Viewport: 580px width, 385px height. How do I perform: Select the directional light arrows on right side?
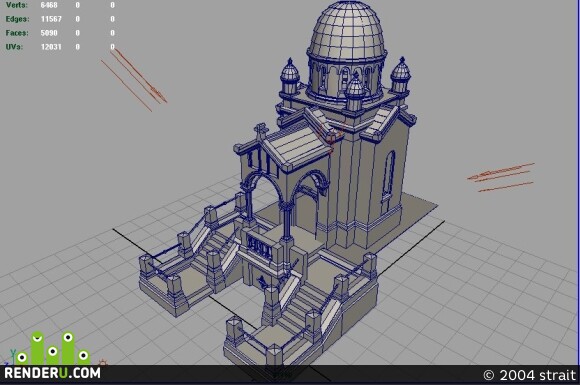[x=501, y=177]
